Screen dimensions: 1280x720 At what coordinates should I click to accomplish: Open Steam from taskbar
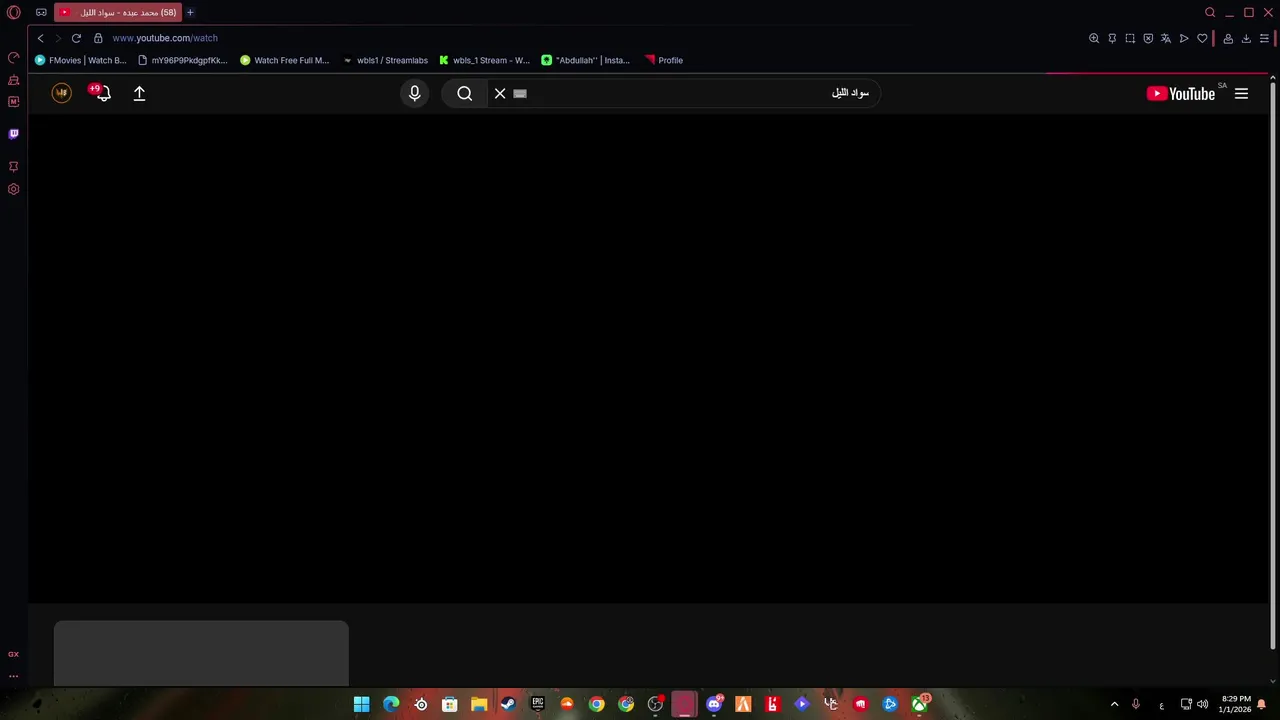pos(508,704)
